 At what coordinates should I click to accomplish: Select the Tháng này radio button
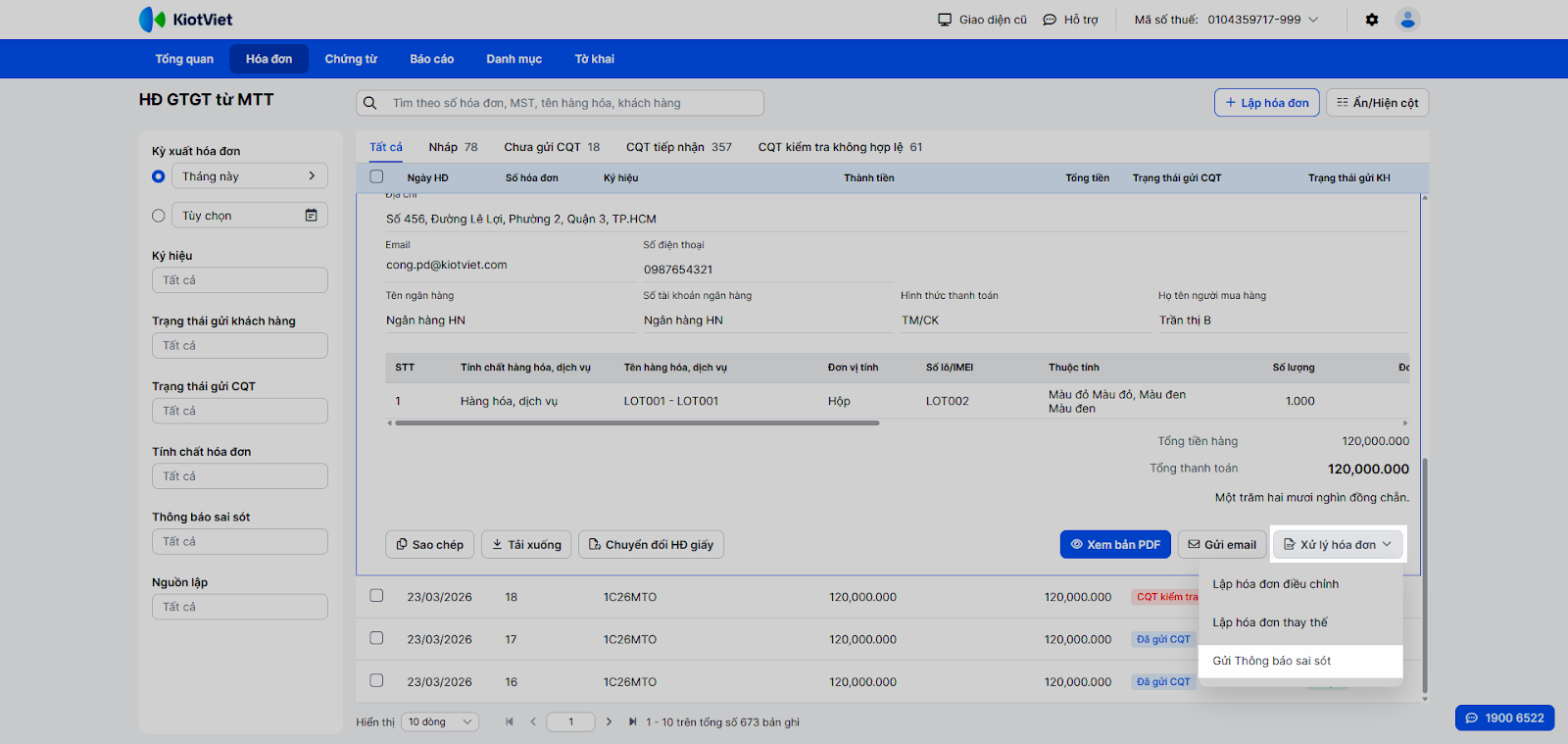click(159, 176)
